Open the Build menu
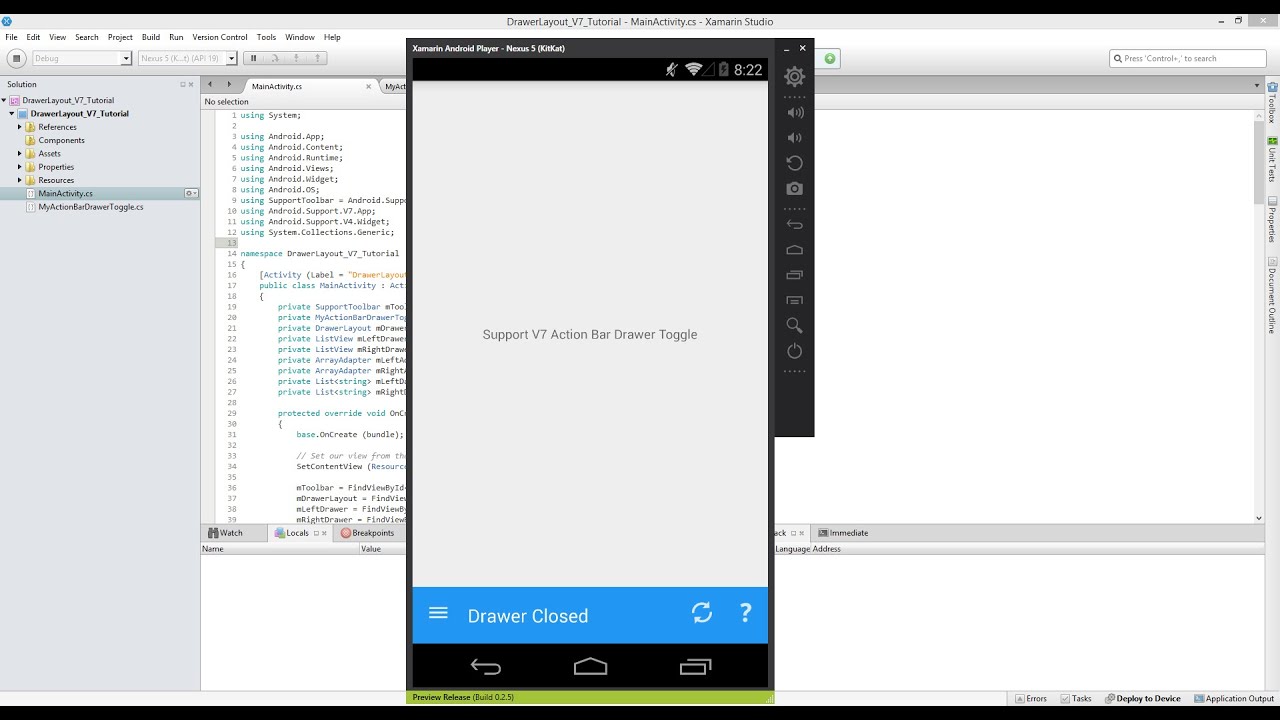1280x720 pixels. [150, 37]
